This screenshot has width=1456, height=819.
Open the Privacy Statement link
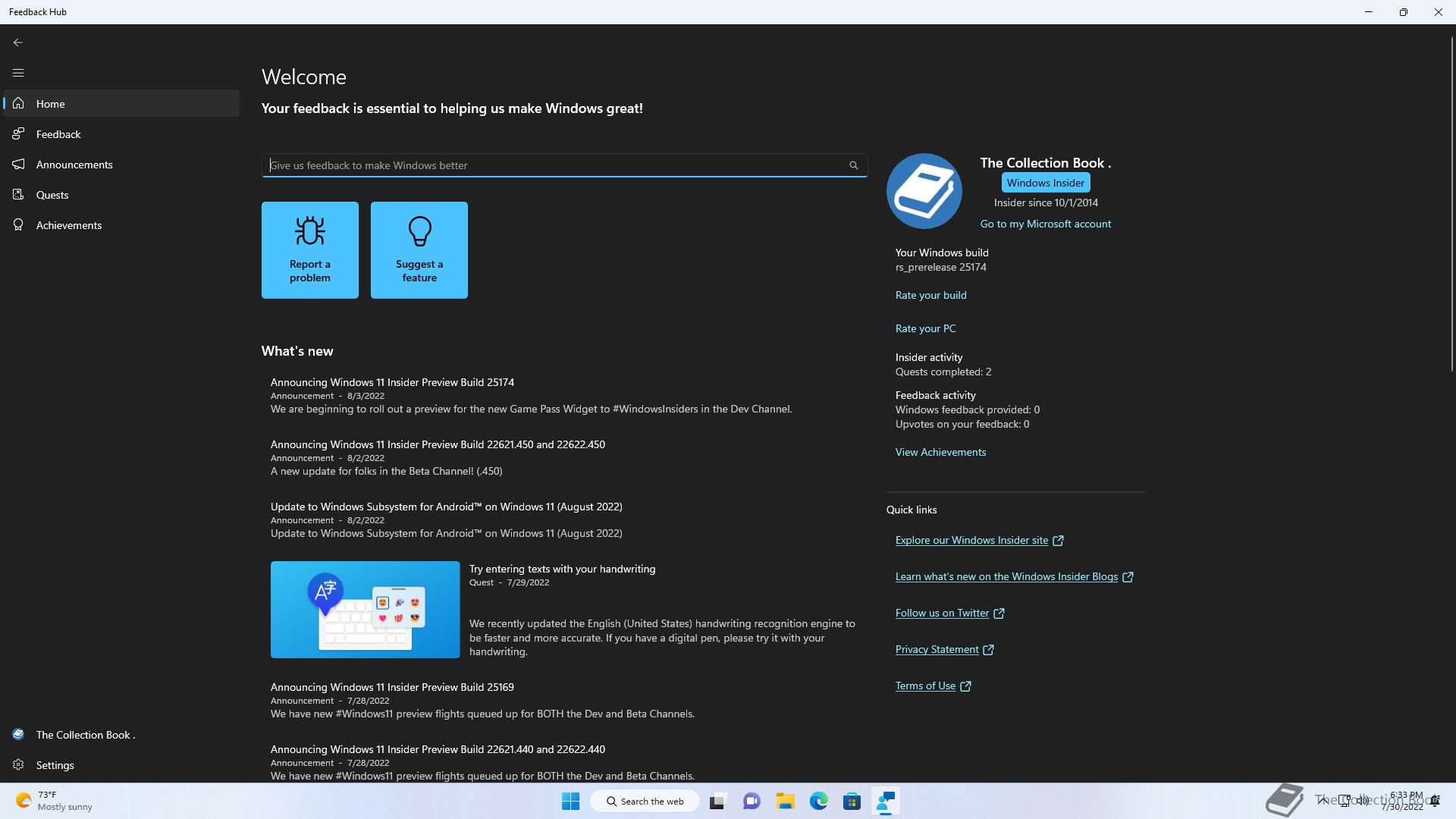(937, 649)
